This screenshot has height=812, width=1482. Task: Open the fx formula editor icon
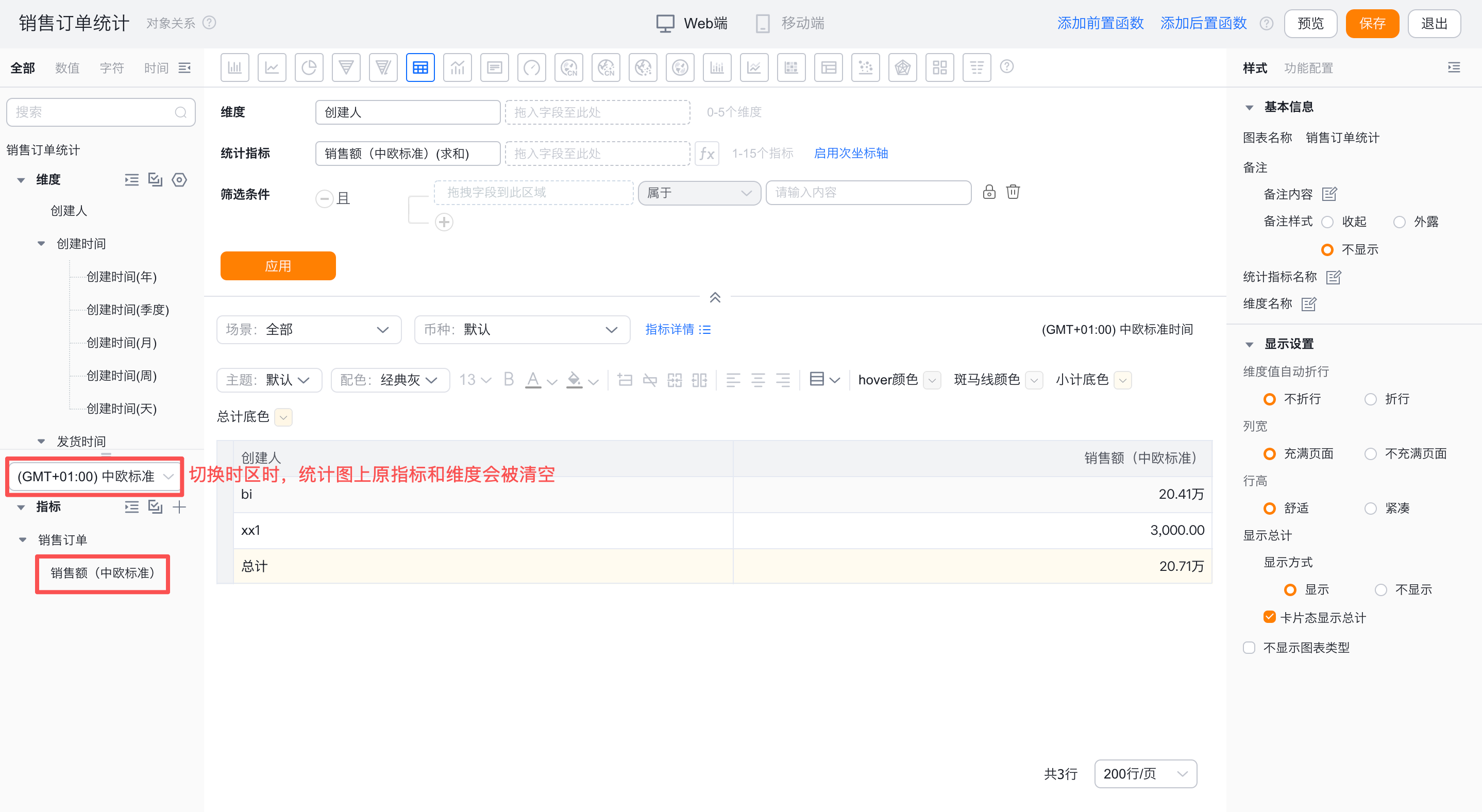706,154
